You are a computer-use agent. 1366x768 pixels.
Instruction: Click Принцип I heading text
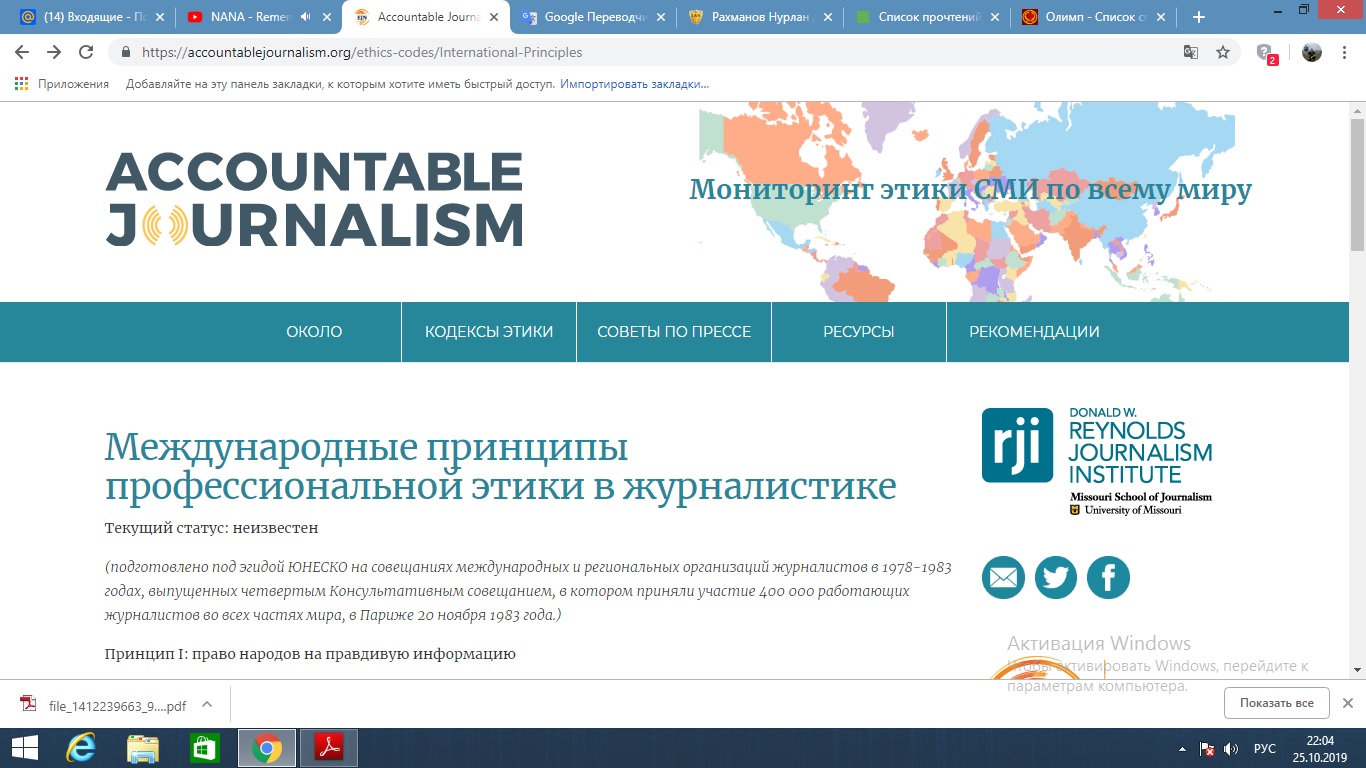[310, 654]
